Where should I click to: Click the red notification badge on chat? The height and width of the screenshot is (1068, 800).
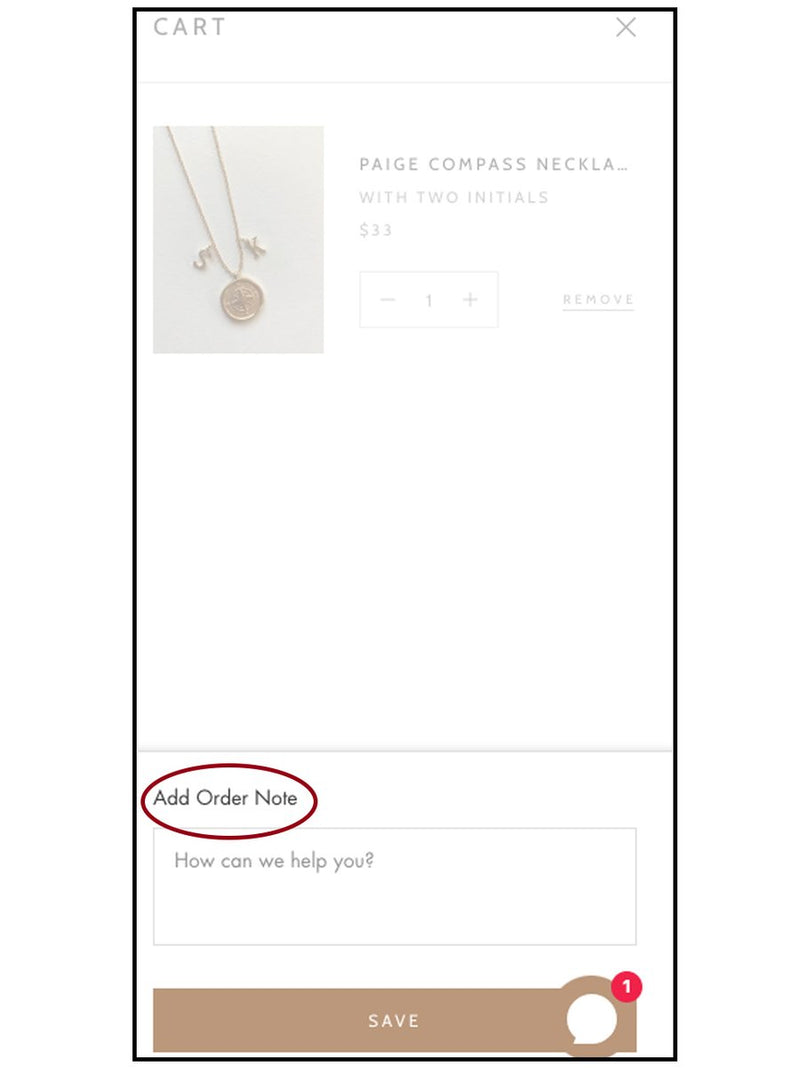click(x=626, y=986)
